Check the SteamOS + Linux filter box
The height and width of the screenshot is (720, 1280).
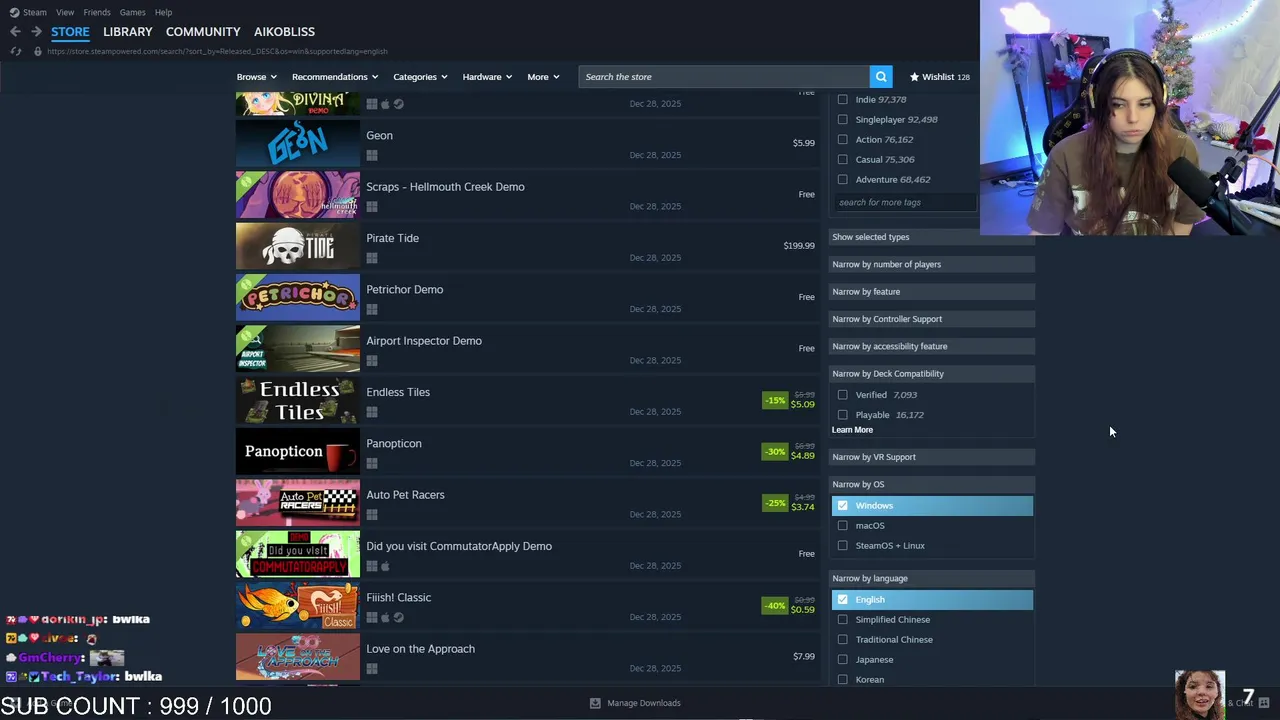pos(842,546)
